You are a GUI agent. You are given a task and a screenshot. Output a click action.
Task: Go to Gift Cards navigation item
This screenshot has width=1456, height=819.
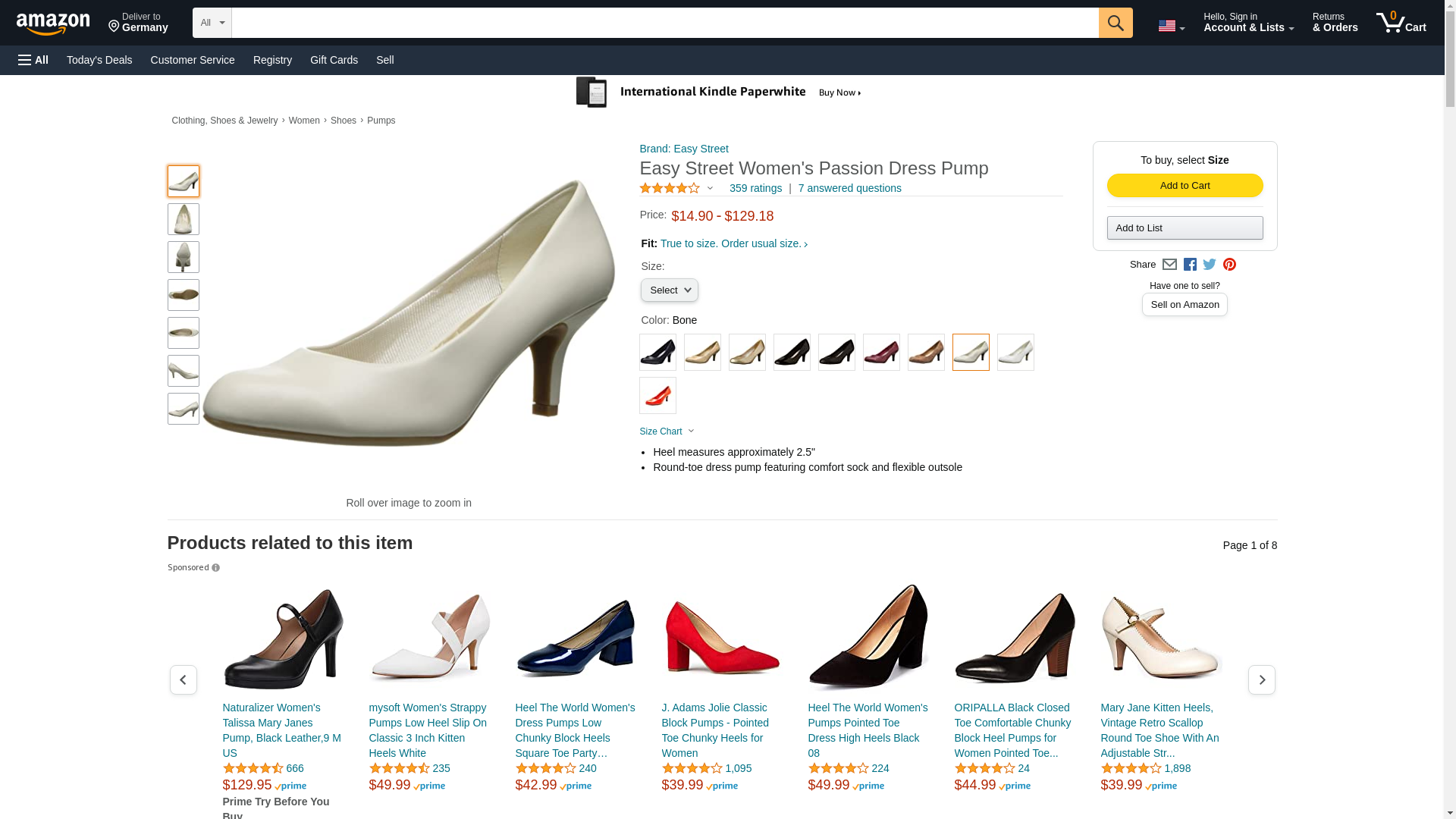334,60
